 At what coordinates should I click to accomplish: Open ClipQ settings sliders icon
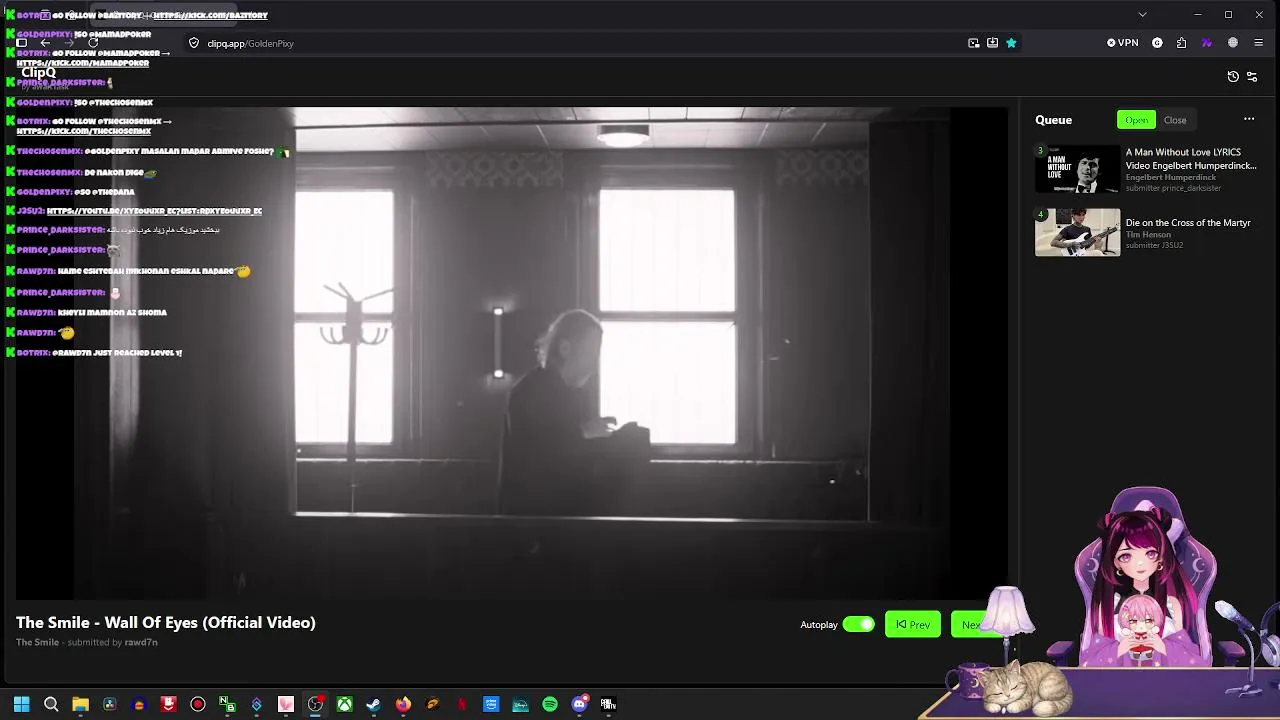point(1252,77)
